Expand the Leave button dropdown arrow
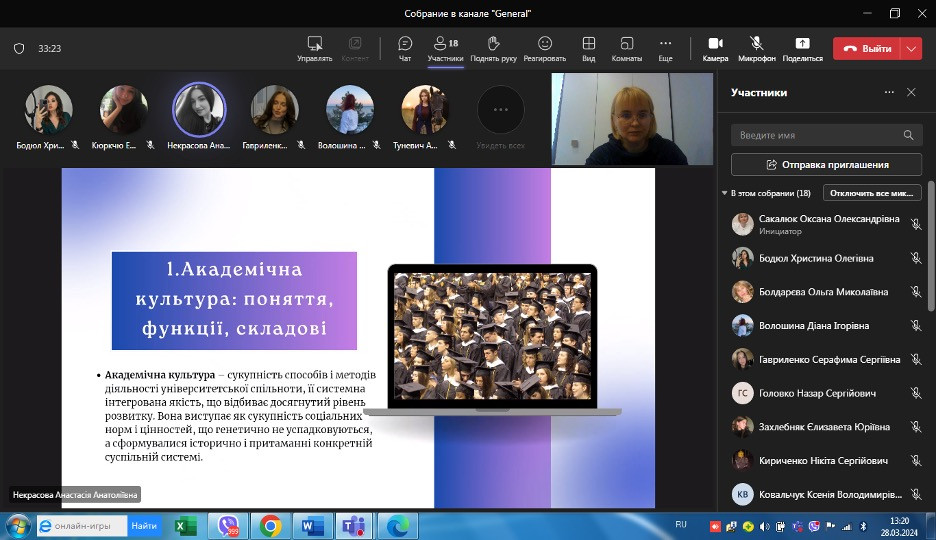This screenshot has height=540, width=936. (x=911, y=48)
